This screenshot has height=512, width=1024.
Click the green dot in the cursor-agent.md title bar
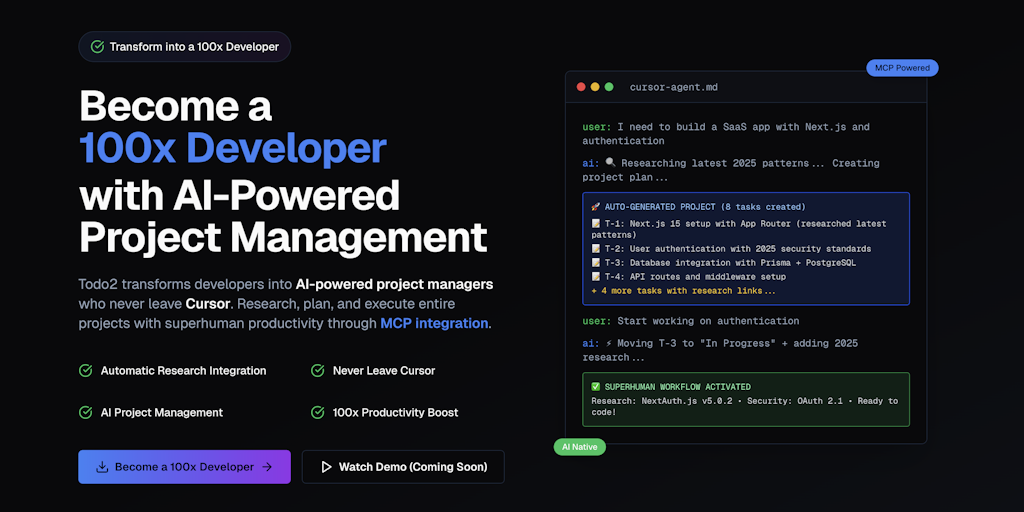pos(609,87)
